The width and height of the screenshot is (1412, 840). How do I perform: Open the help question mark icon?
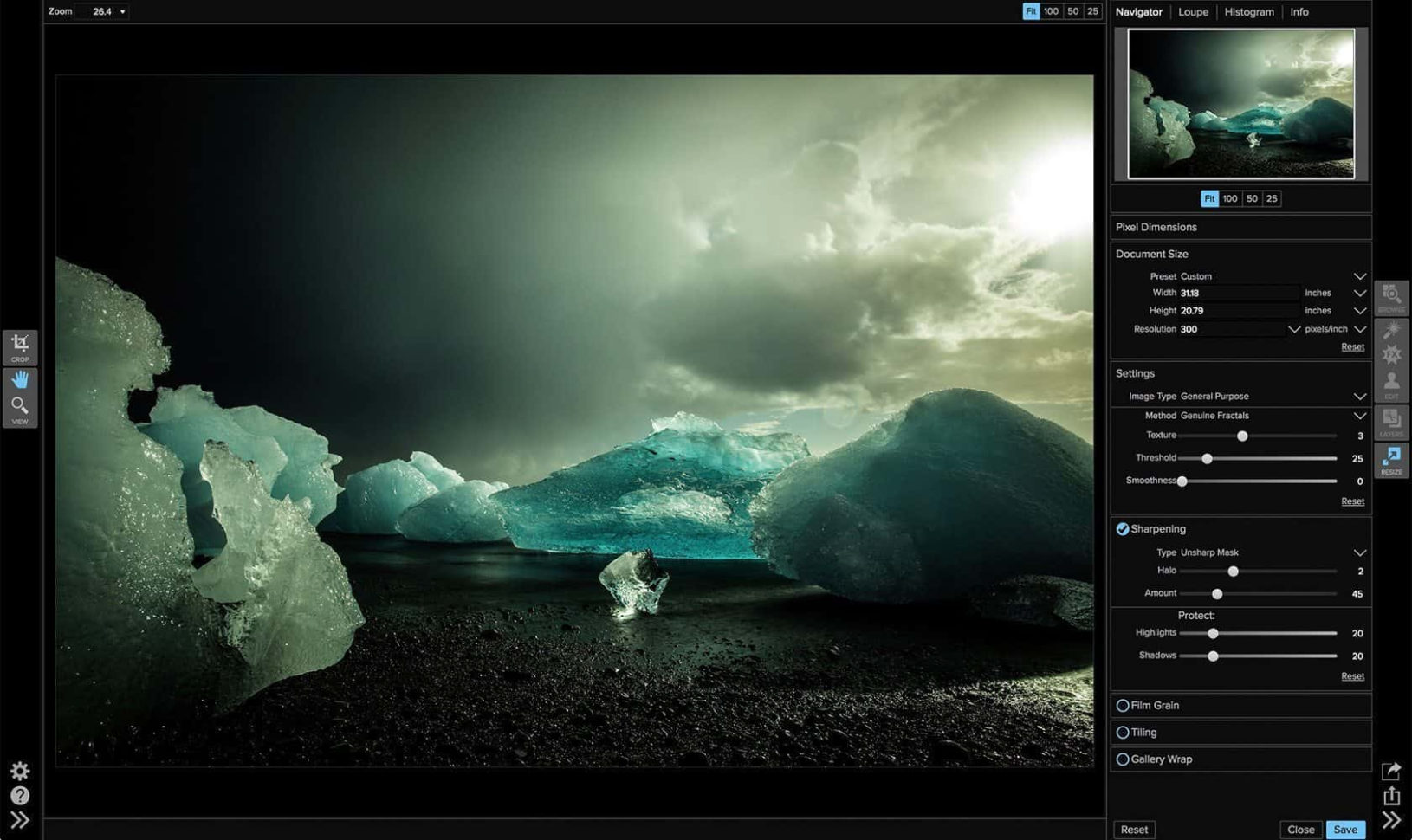[x=19, y=796]
